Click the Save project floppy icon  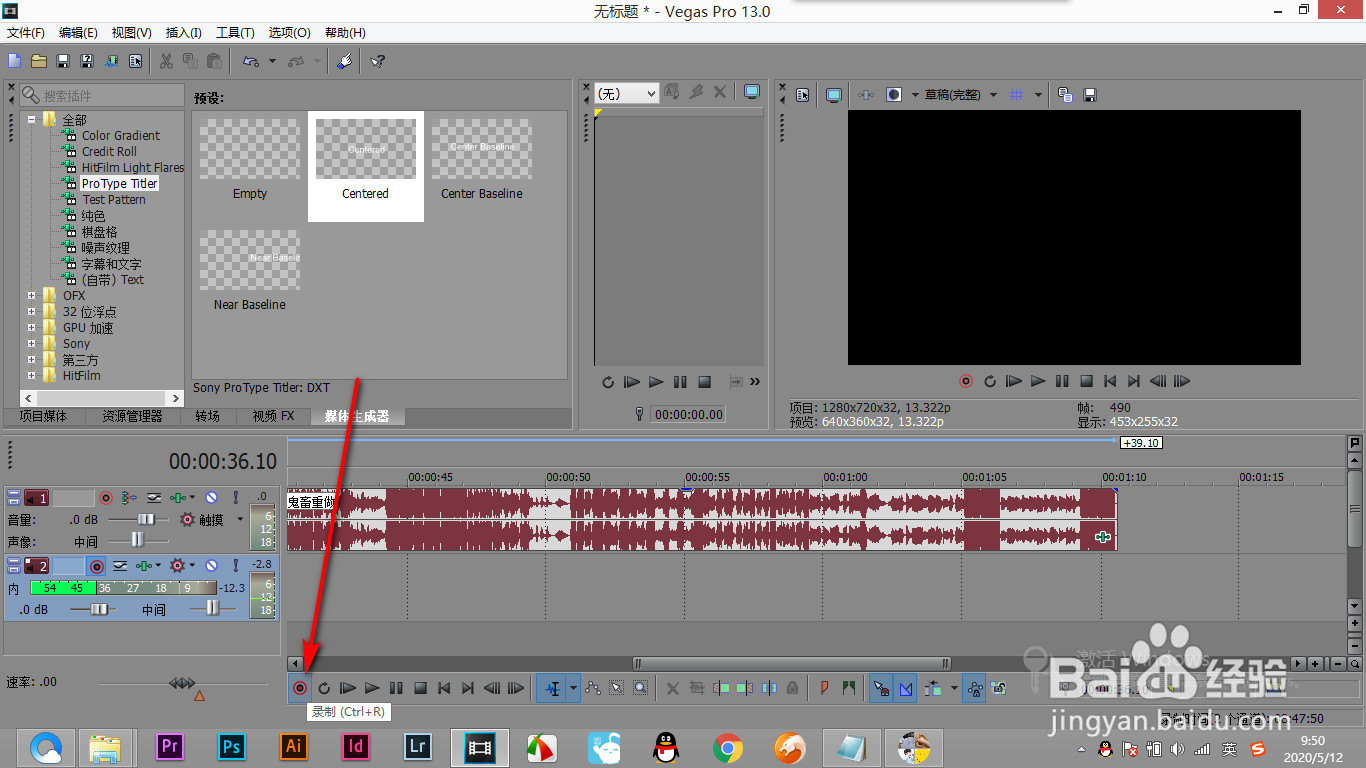click(63, 61)
